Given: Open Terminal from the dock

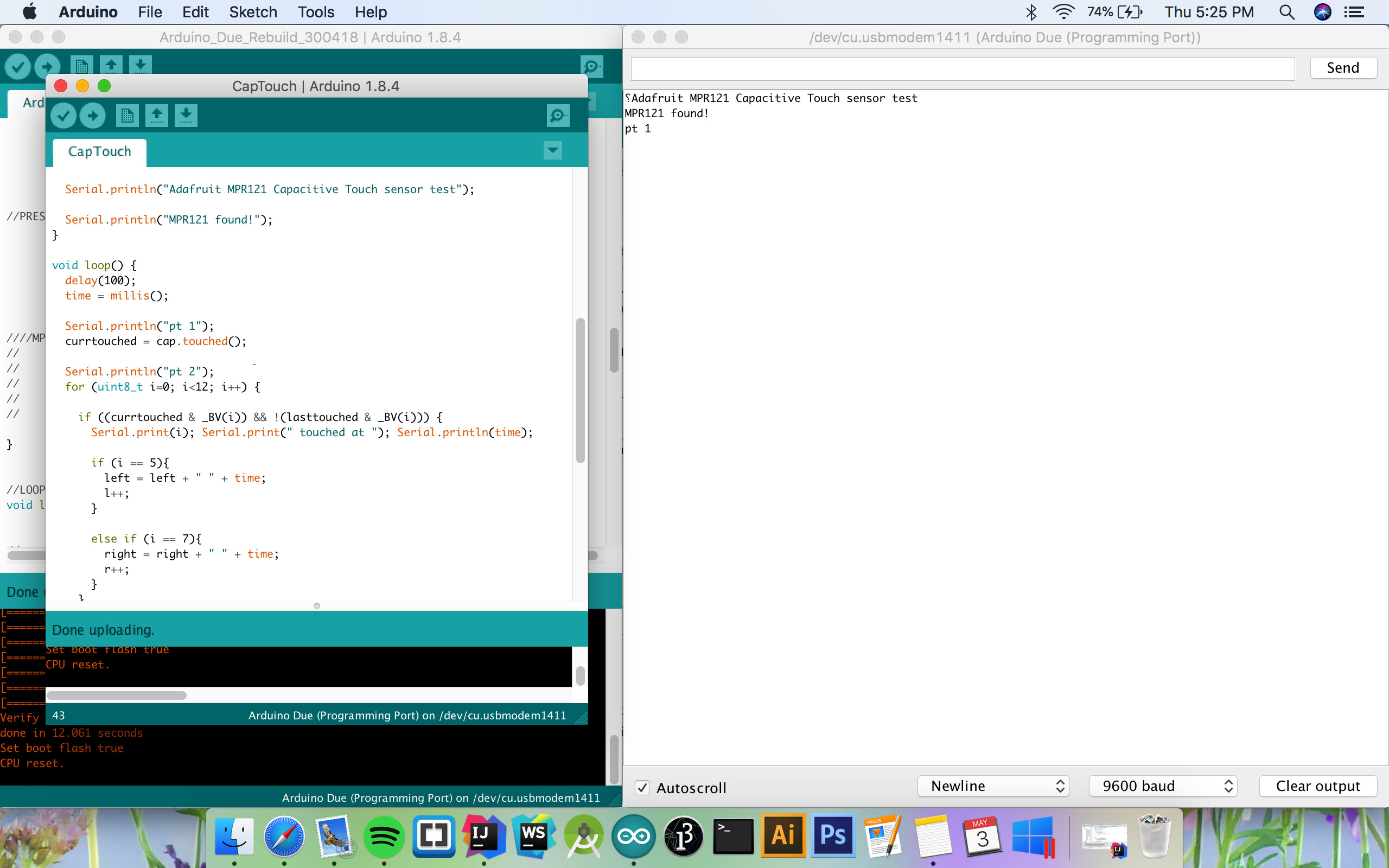Looking at the screenshot, I should coord(733,836).
